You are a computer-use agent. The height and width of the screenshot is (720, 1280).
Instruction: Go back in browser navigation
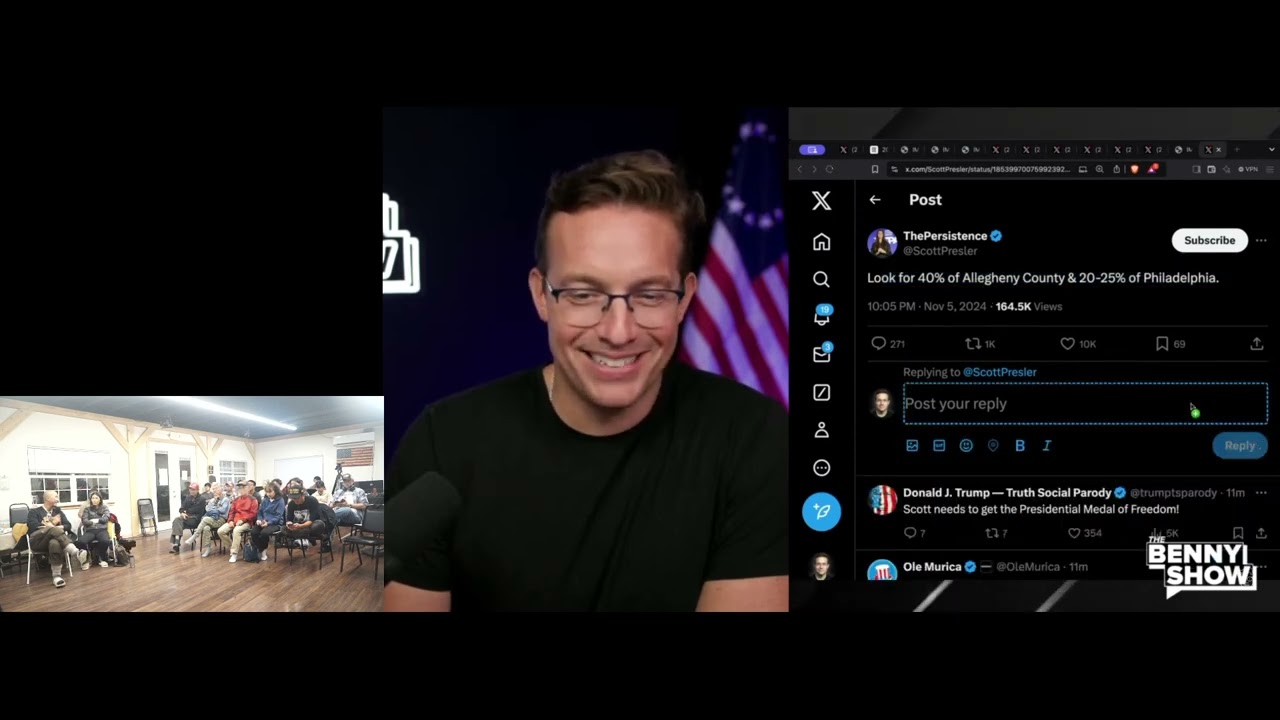point(800,169)
